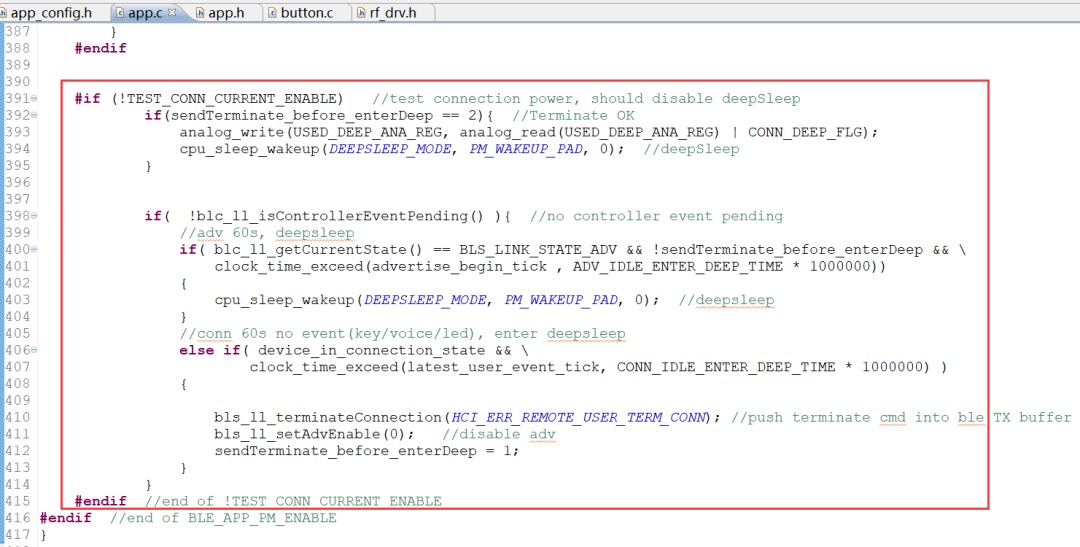The width and height of the screenshot is (1080, 547).
Task: Fold the else-if block at line 406
Action: coord(35,351)
